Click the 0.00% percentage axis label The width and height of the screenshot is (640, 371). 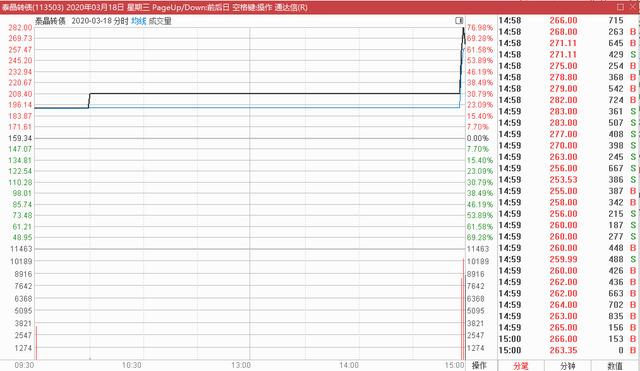pos(478,138)
